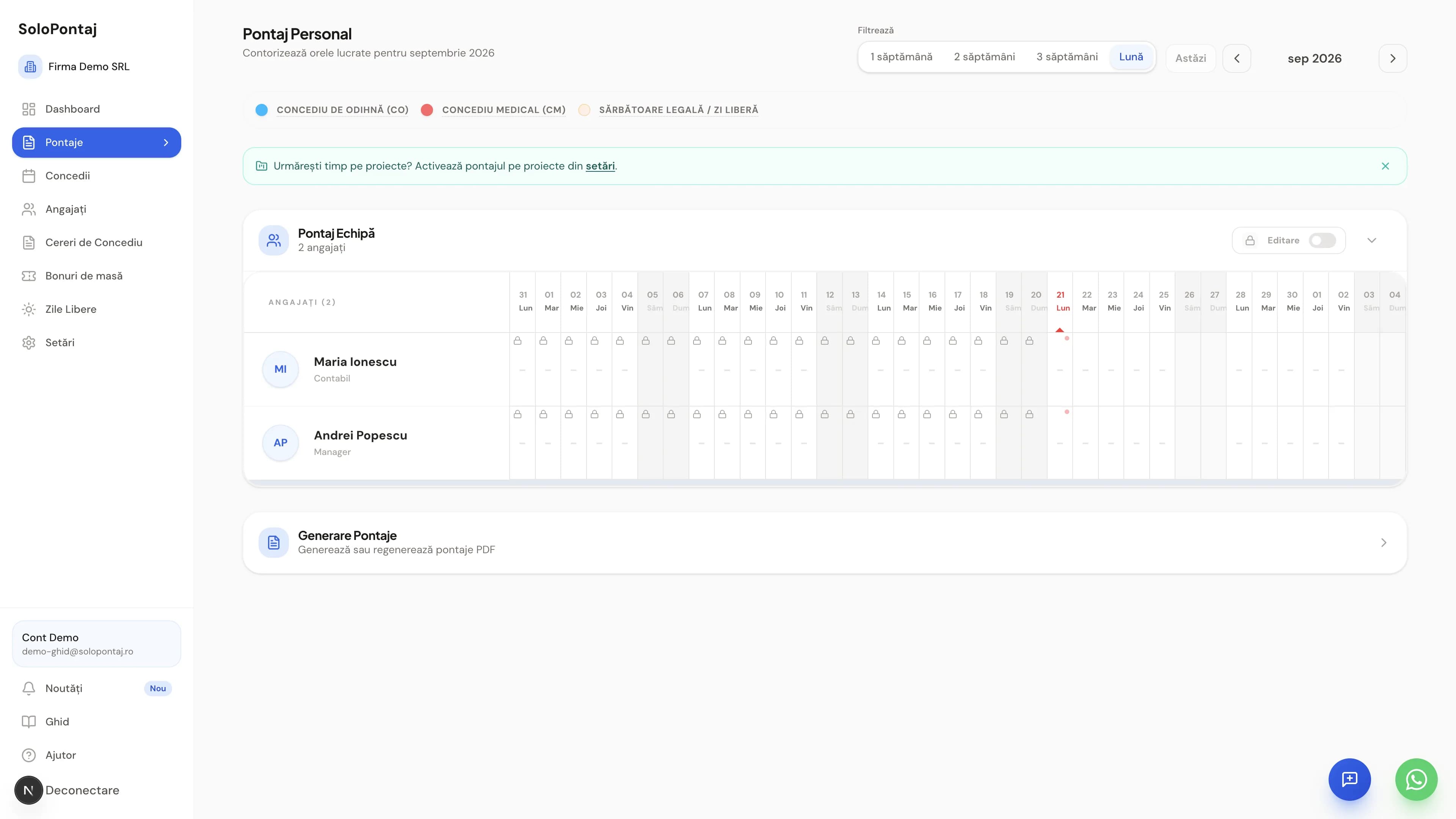The width and height of the screenshot is (1456, 819).
Task: Click Deconectare to log out
Action: click(82, 790)
